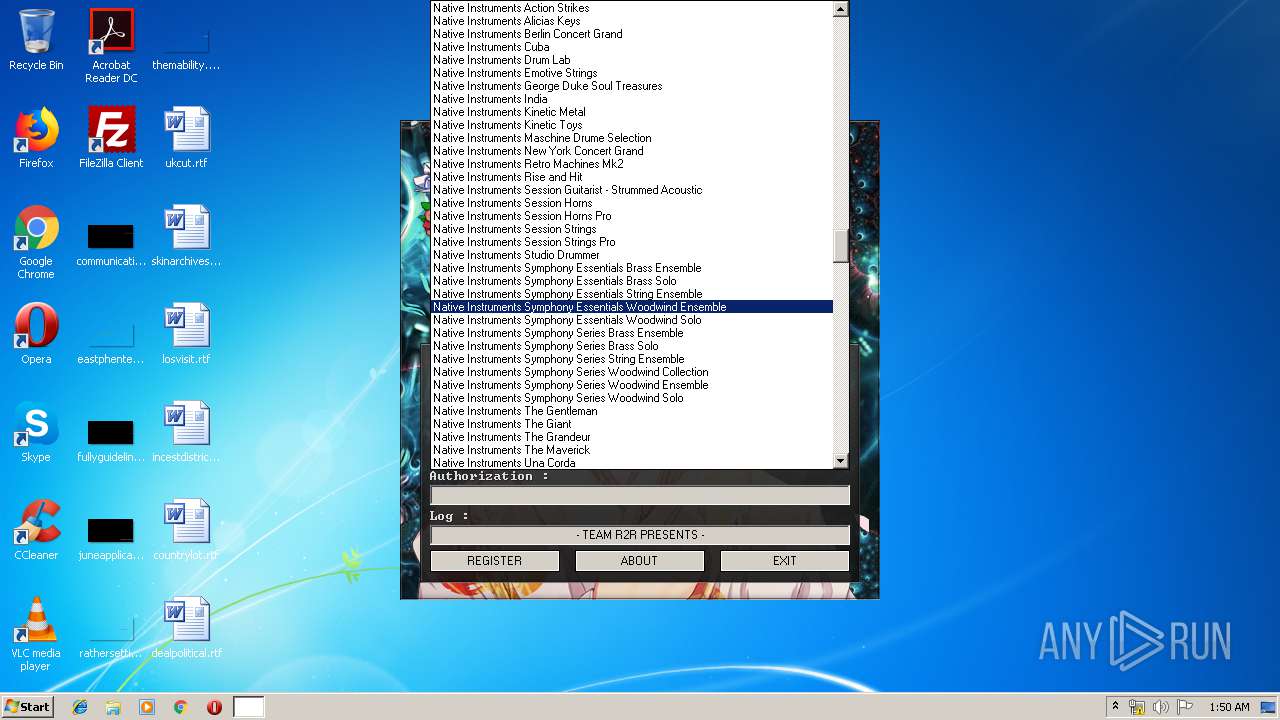Launch Acrobat Reader DC from desktop

pyautogui.click(x=111, y=45)
